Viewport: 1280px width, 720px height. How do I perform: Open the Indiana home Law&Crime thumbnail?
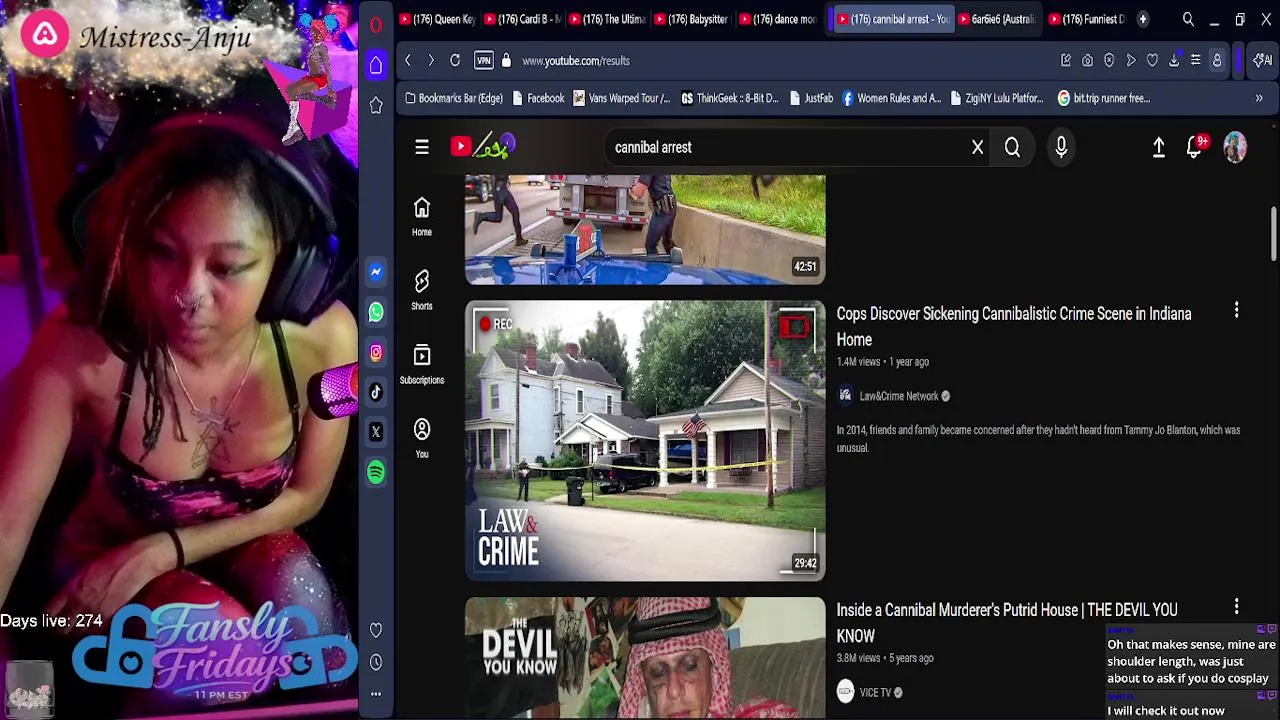645,441
